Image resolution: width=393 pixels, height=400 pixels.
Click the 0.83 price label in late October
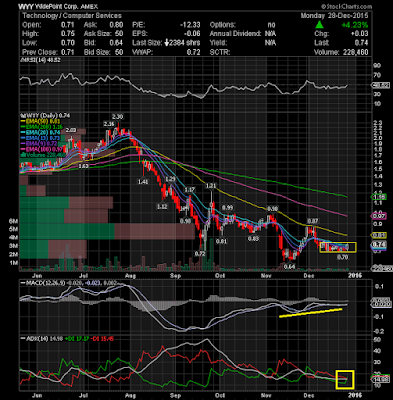(253, 238)
